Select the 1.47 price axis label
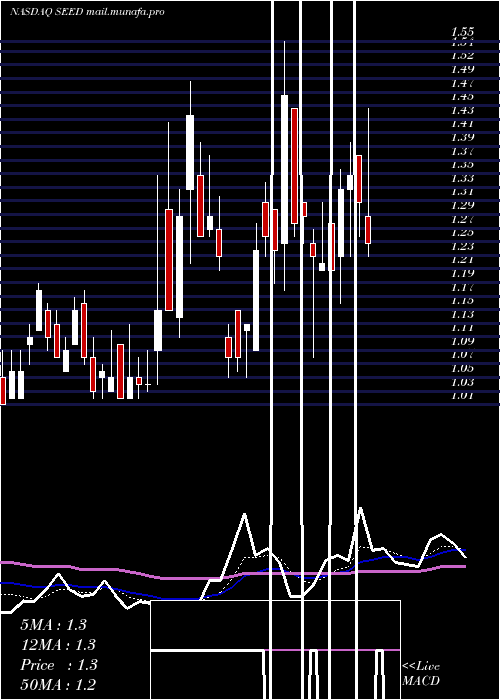 tap(462, 83)
